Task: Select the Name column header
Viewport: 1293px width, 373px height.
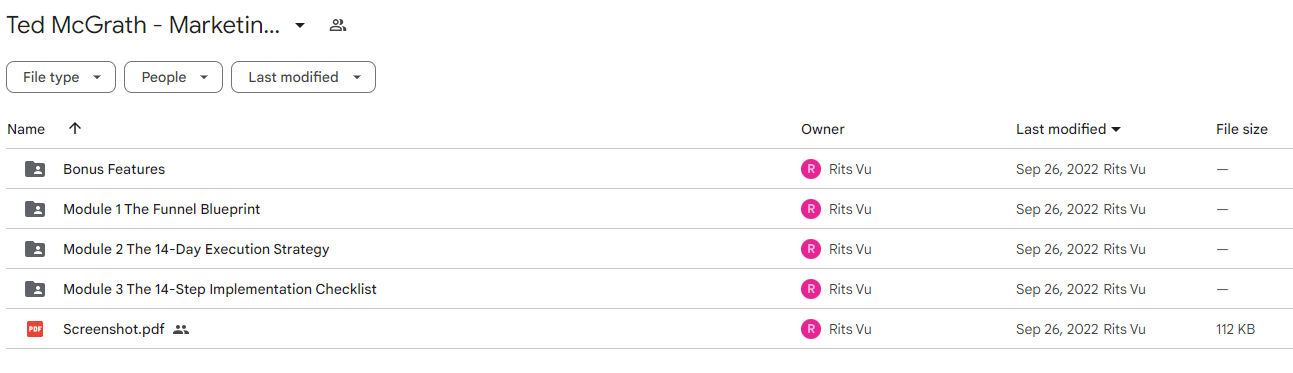Action: [26, 129]
